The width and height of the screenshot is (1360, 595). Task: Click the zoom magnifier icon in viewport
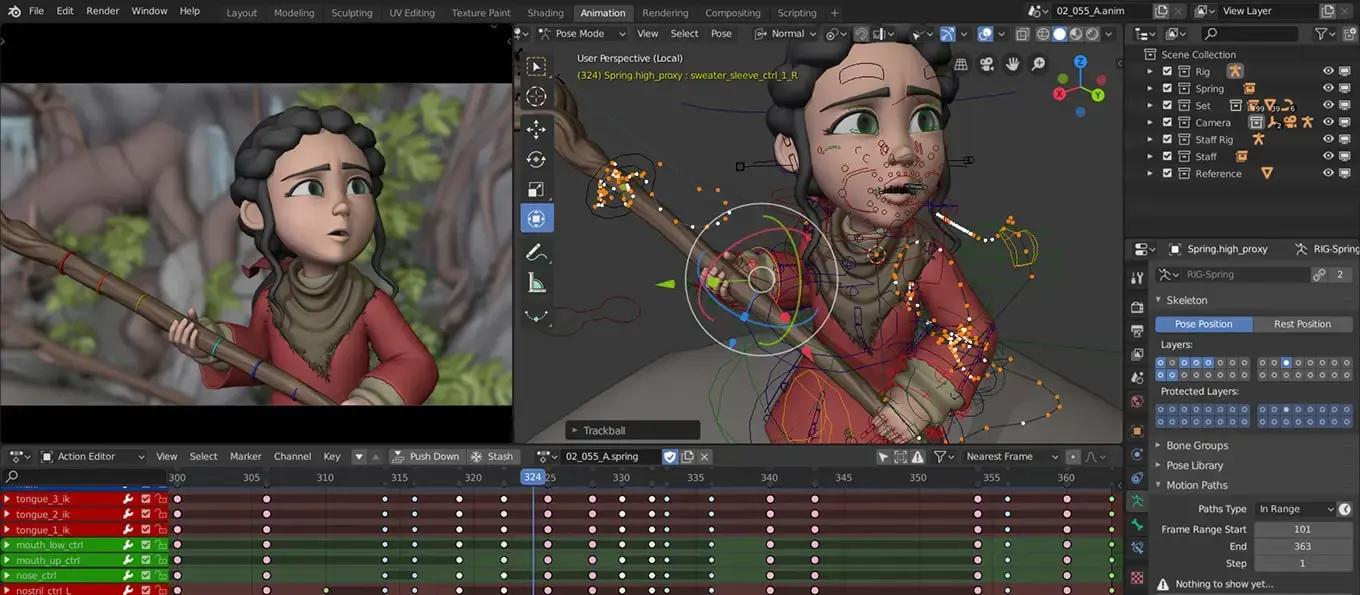pos(1038,64)
